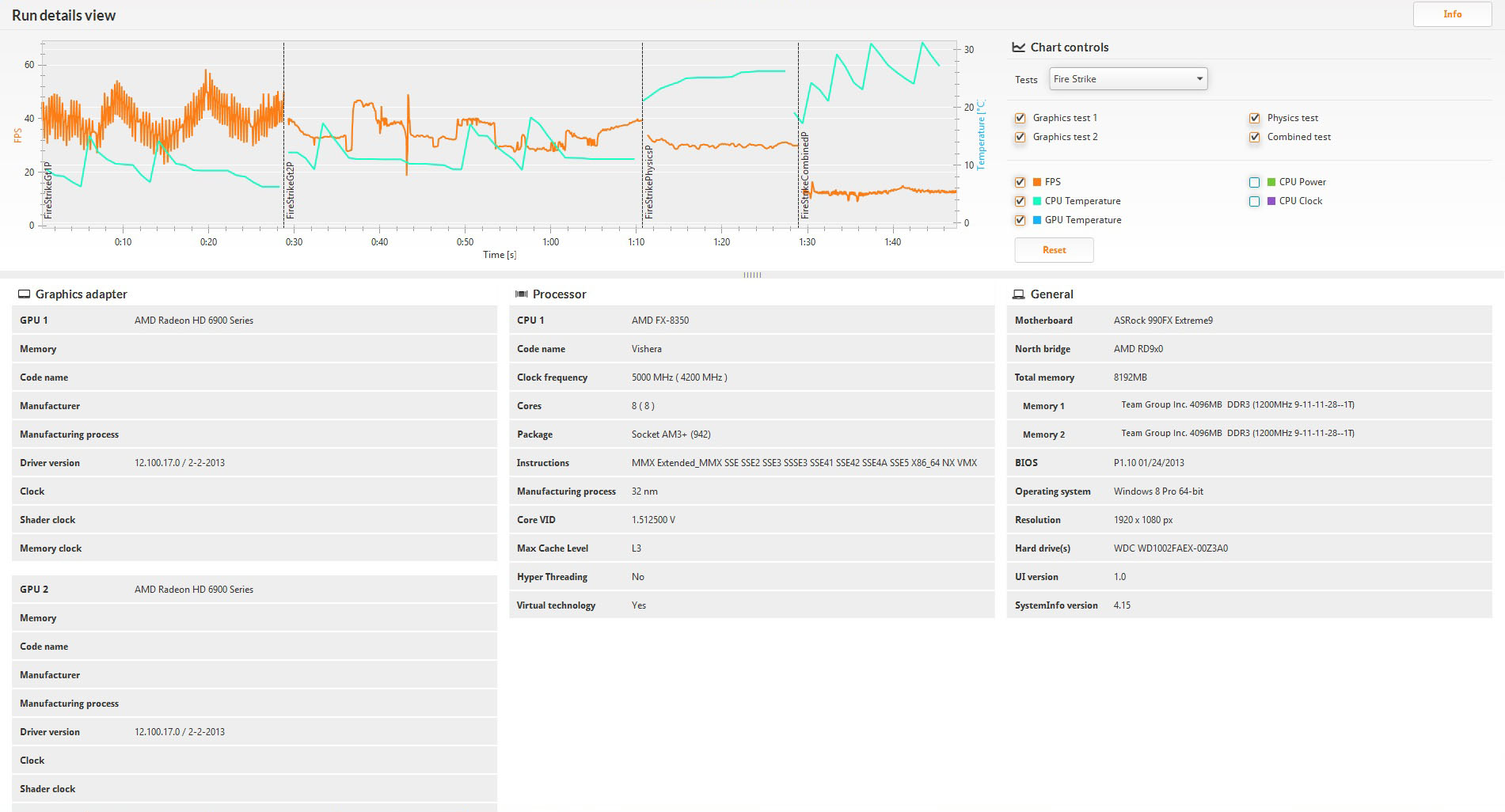Click GPU 2 driver version 12.100.17.0 value
Screen dimensions: 1505x812
(x=180, y=732)
